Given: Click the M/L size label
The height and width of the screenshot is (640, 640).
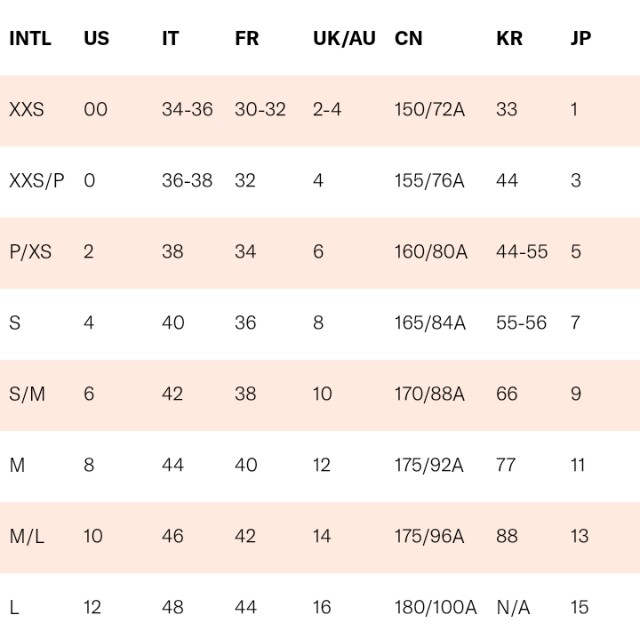Looking at the screenshot, I should (x=27, y=536).
